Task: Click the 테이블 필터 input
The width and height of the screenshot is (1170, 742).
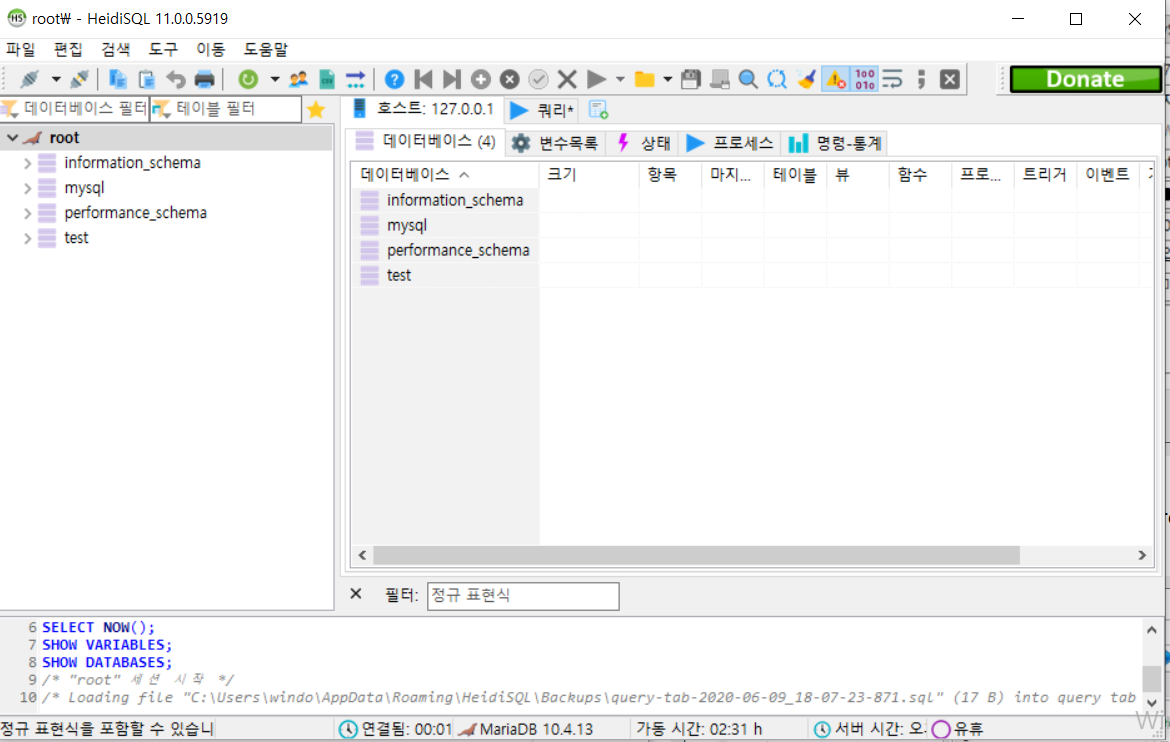Action: click(226, 109)
